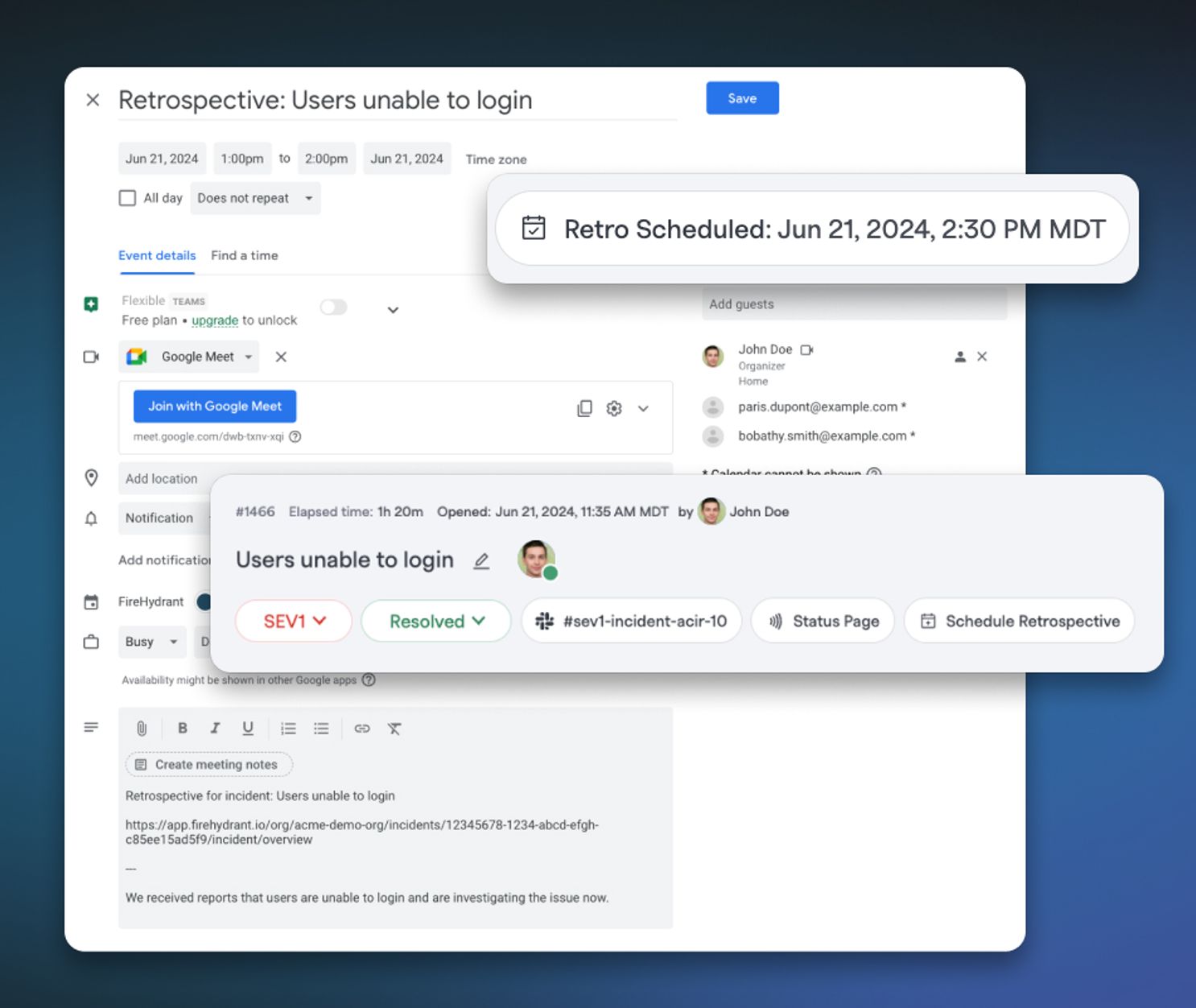Open the Notification type dropdown
The image size is (1196, 1008).
pyautogui.click(x=165, y=518)
